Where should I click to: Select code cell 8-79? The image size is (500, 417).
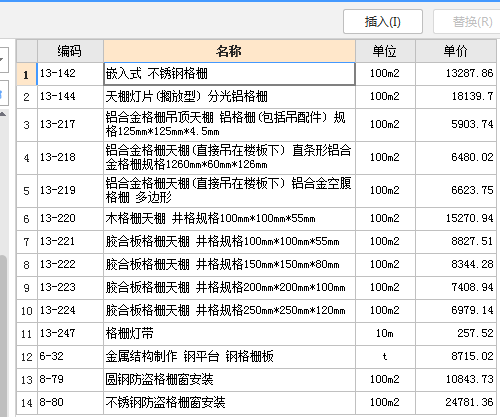(70, 380)
